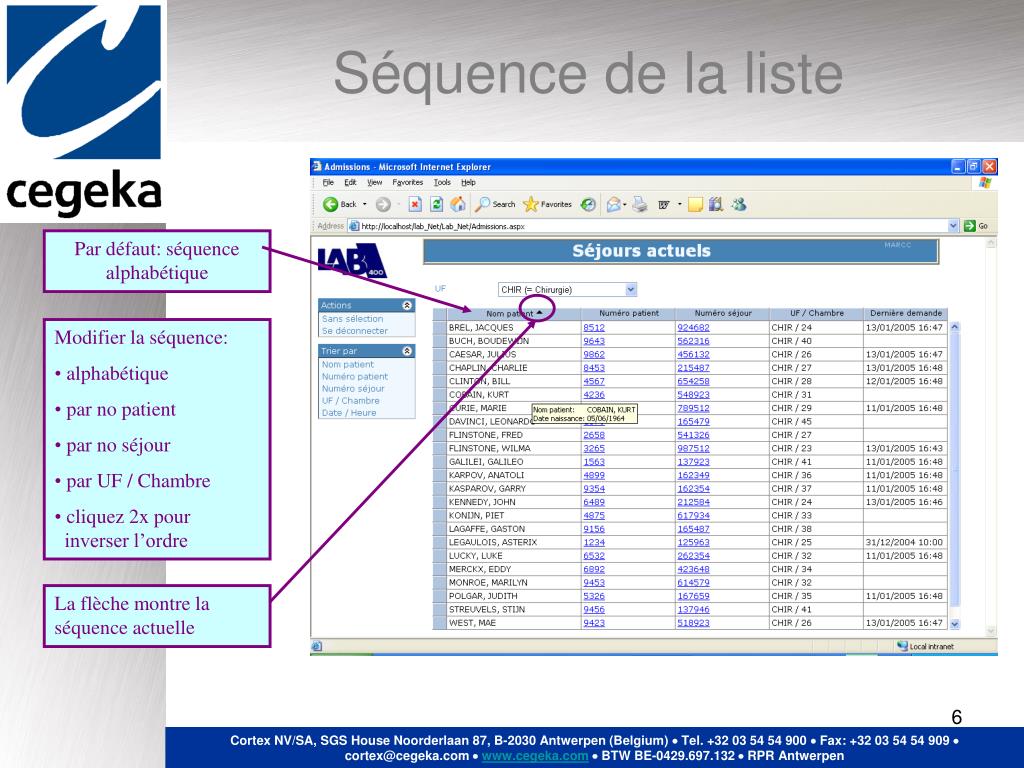Open patient number 9453 for MONROE
1024x768 pixels.
594,583
